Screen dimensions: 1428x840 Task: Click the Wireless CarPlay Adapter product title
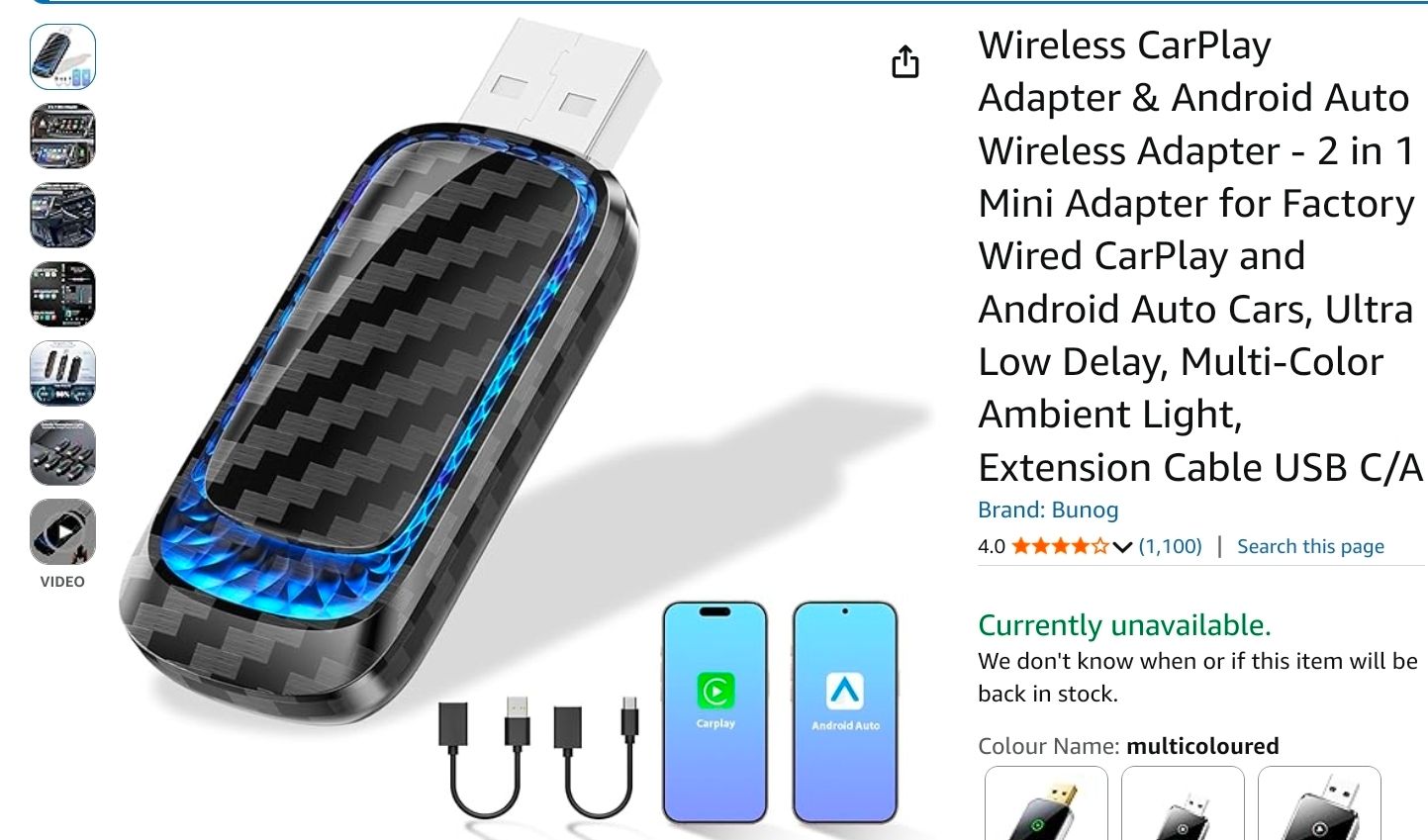[x=1199, y=255]
